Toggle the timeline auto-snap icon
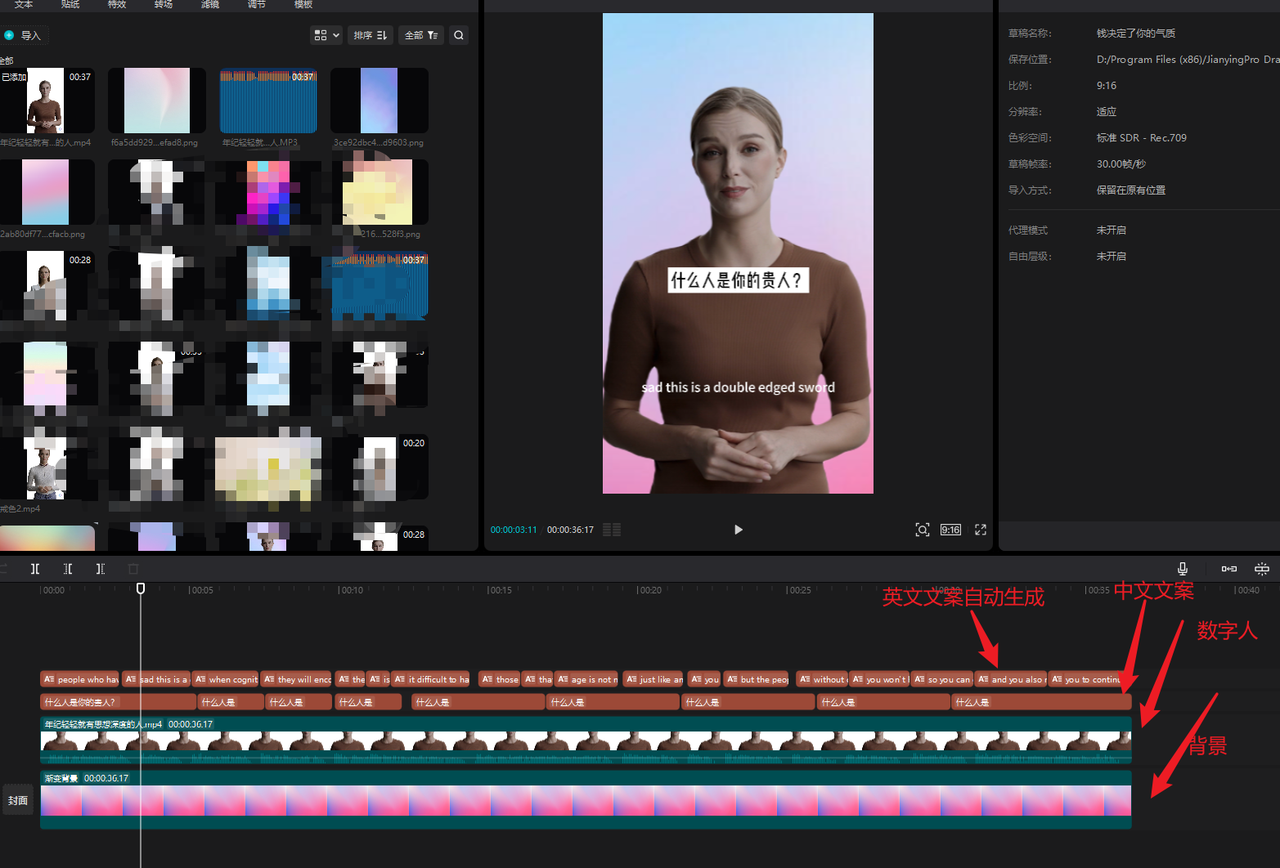This screenshot has height=868, width=1280. click(1261, 568)
